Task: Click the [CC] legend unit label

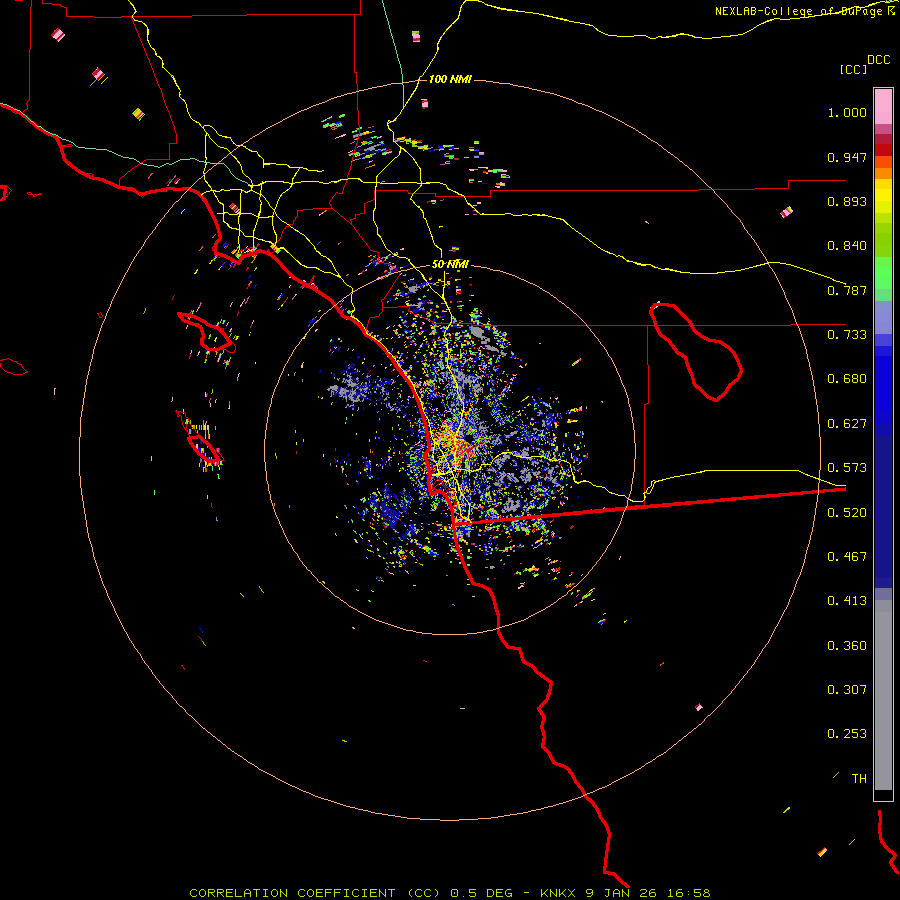Action: point(853,69)
